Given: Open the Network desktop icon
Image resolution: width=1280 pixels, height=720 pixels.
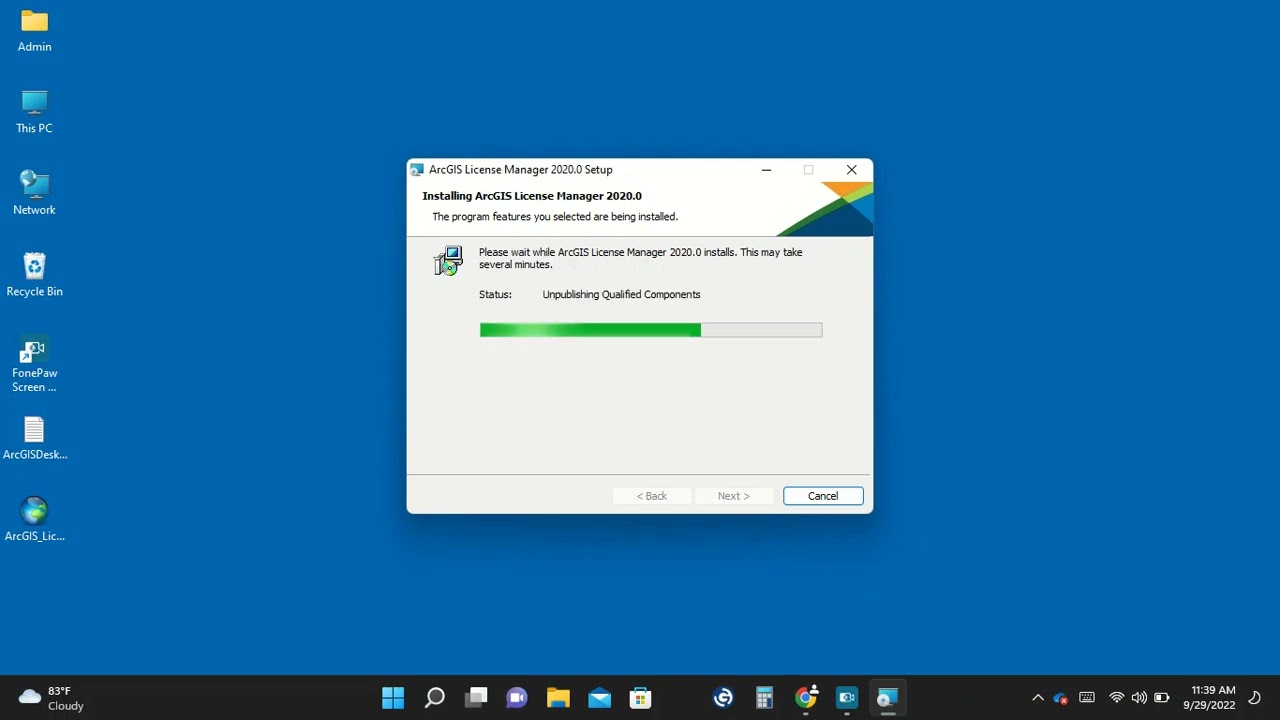Looking at the screenshot, I should (34, 193).
